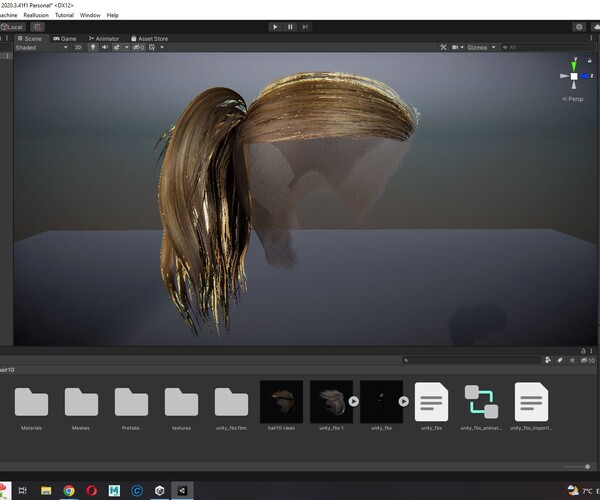600x500 pixels.
Task: Open File Explorer from taskbar
Action: 46,490
